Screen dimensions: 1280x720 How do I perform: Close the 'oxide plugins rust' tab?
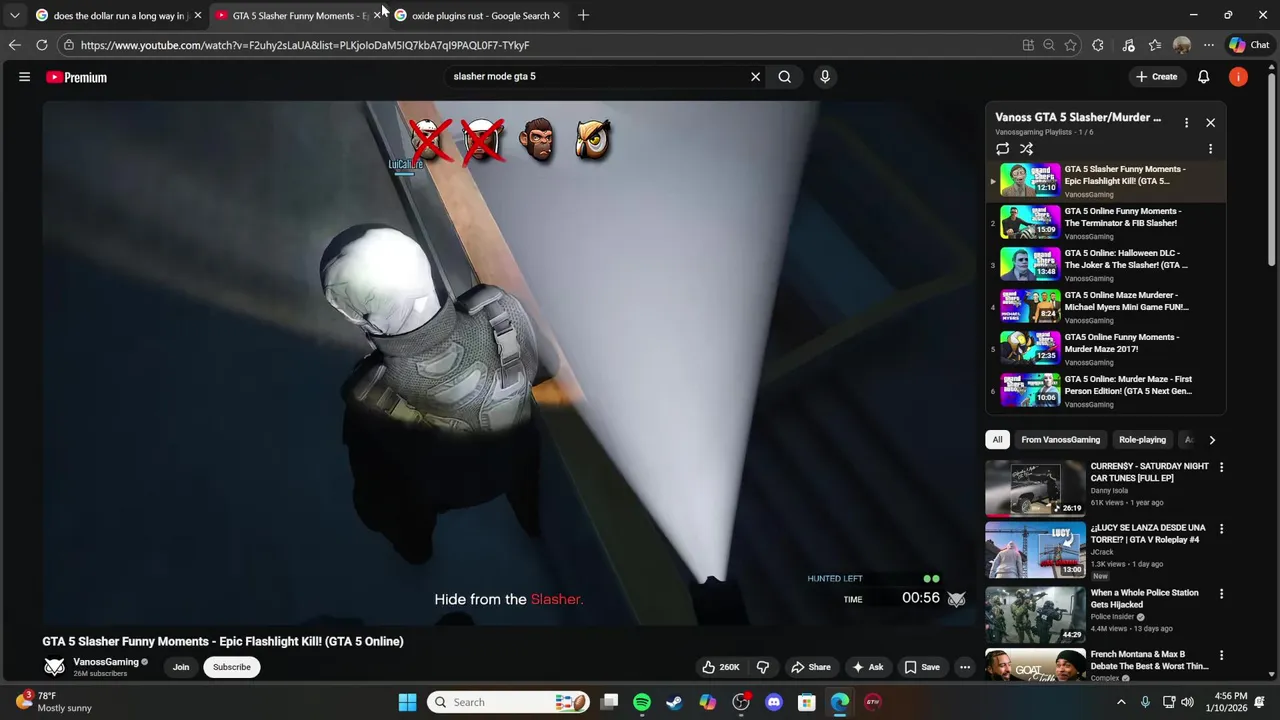click(x=556, y=15)
